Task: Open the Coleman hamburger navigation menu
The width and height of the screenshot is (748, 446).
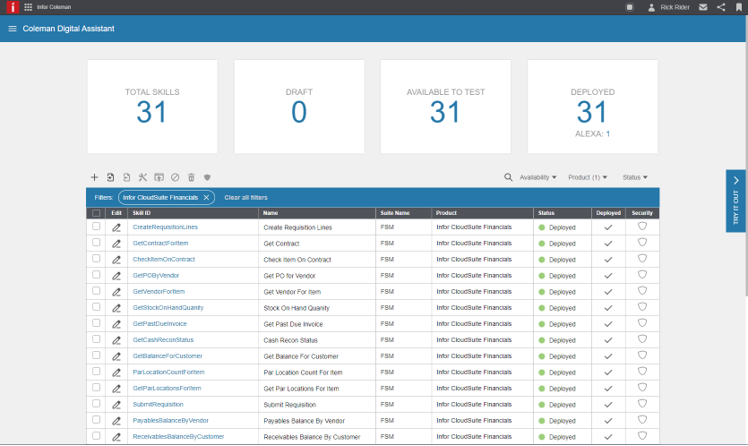Action: pos(12,29)
